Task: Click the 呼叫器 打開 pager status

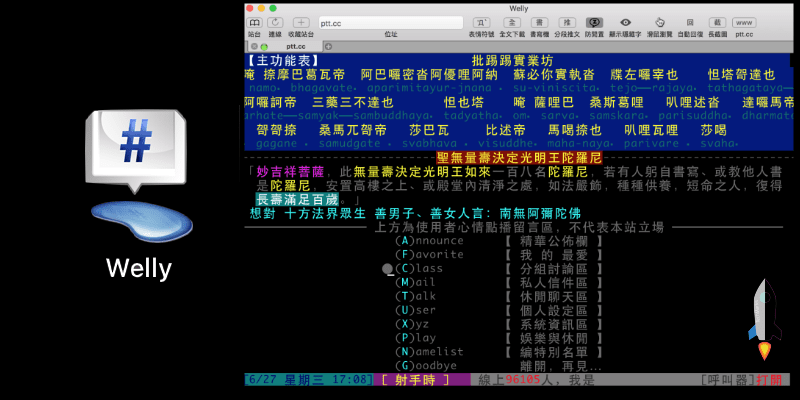Action: (741, 380)
